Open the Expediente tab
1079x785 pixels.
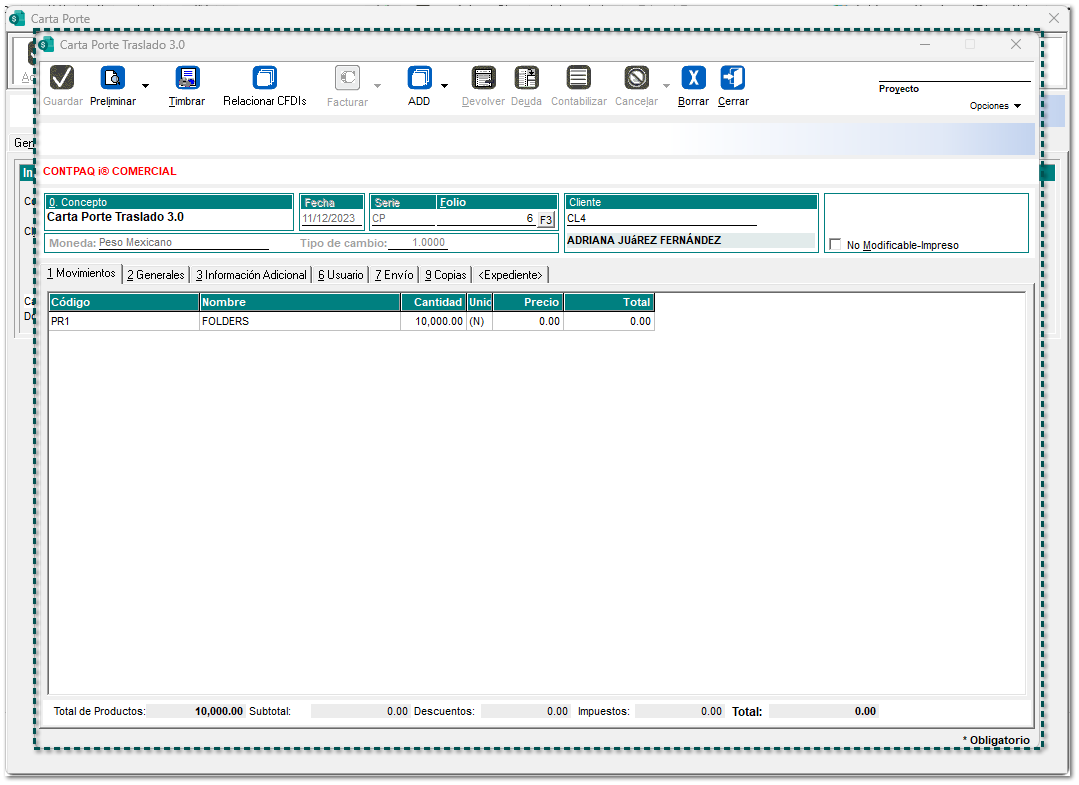tap(510, 275)
